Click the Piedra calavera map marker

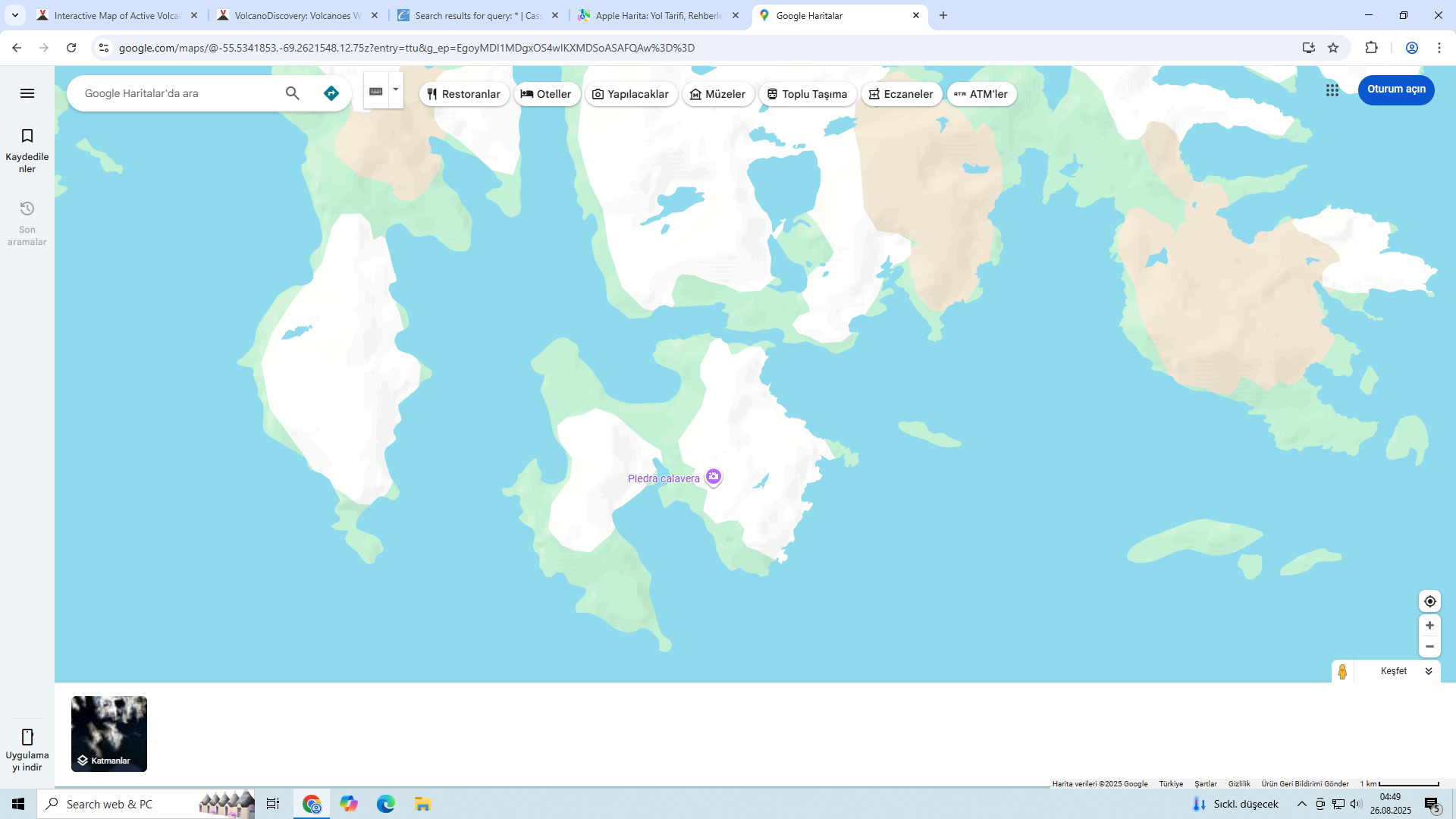[x=713, y=477]
